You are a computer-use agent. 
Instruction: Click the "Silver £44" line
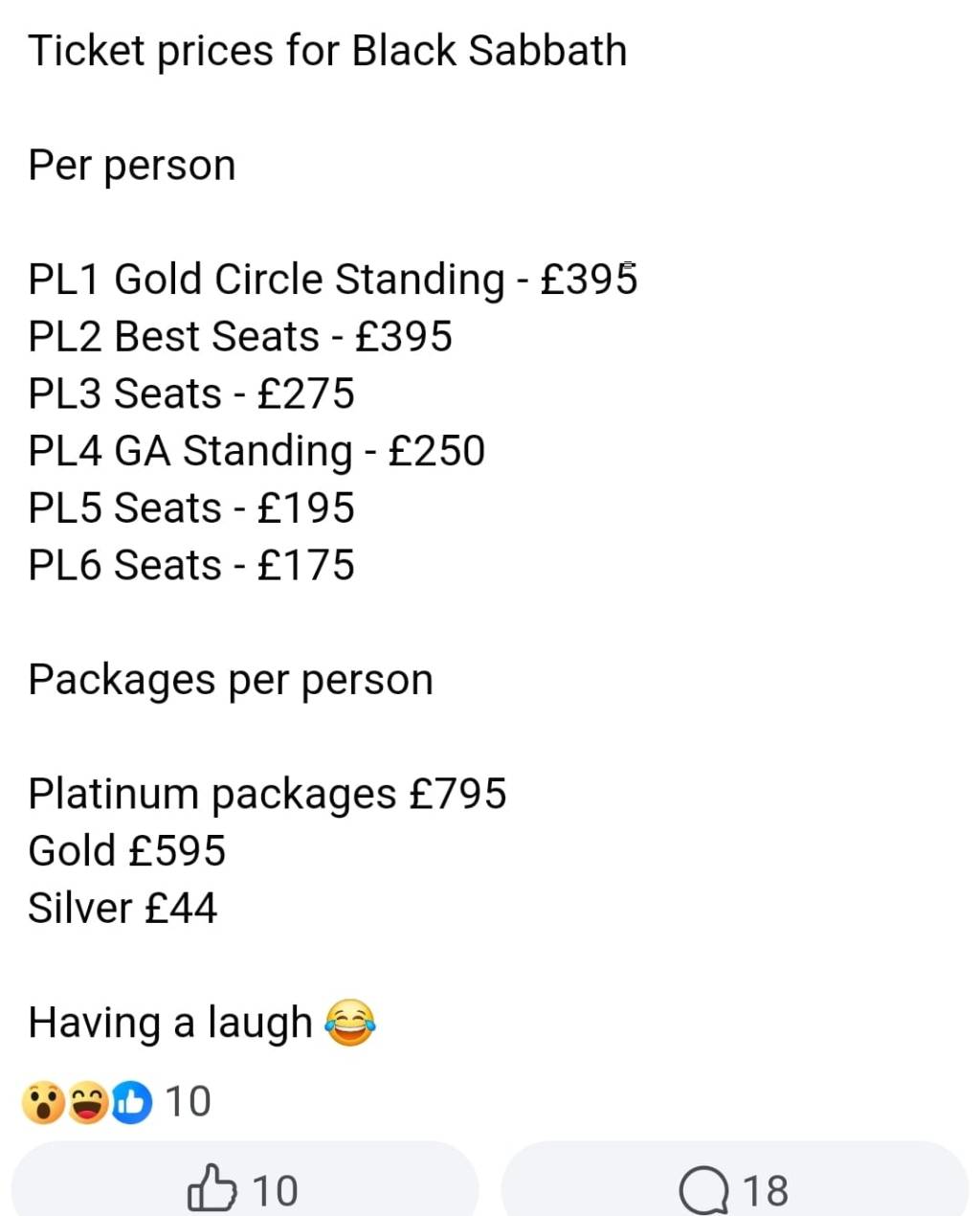pyautogui.click(x=122, y=909)
